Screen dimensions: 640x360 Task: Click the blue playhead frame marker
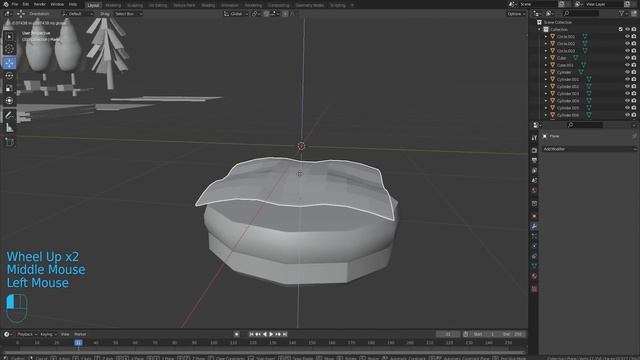pyautogui.click(x=78, y=343)
